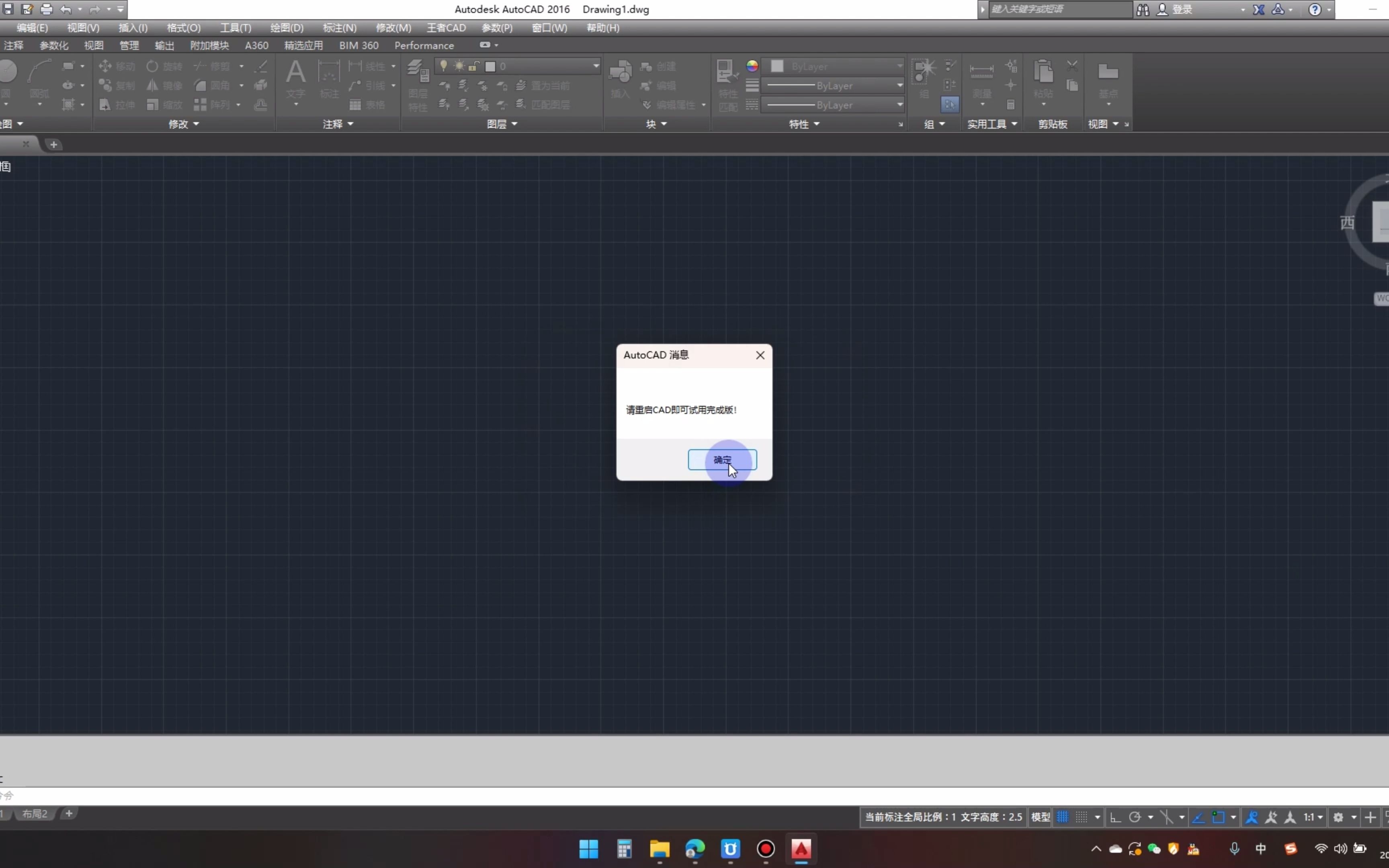Click the plot printer icon in quick access

coord(47,9)
